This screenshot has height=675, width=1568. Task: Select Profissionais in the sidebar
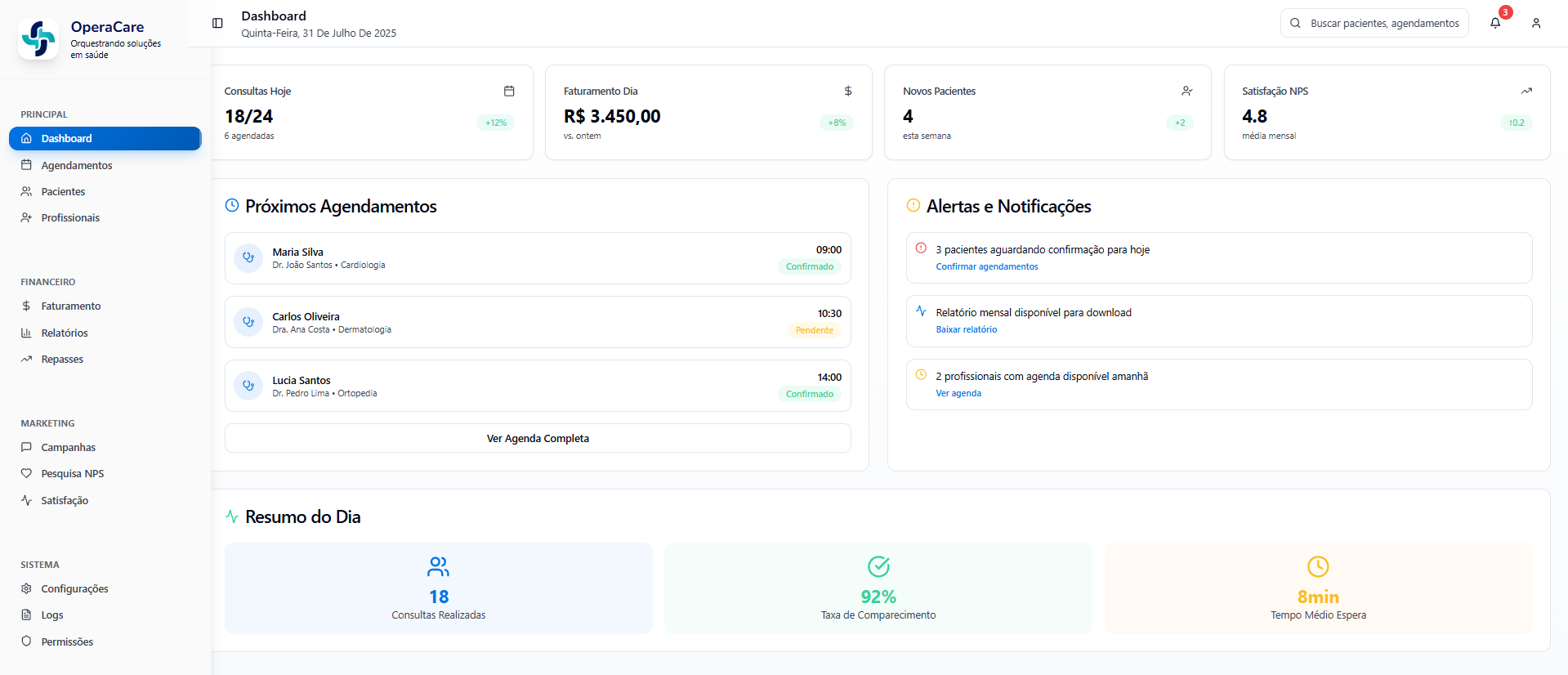tap(105, 217)
